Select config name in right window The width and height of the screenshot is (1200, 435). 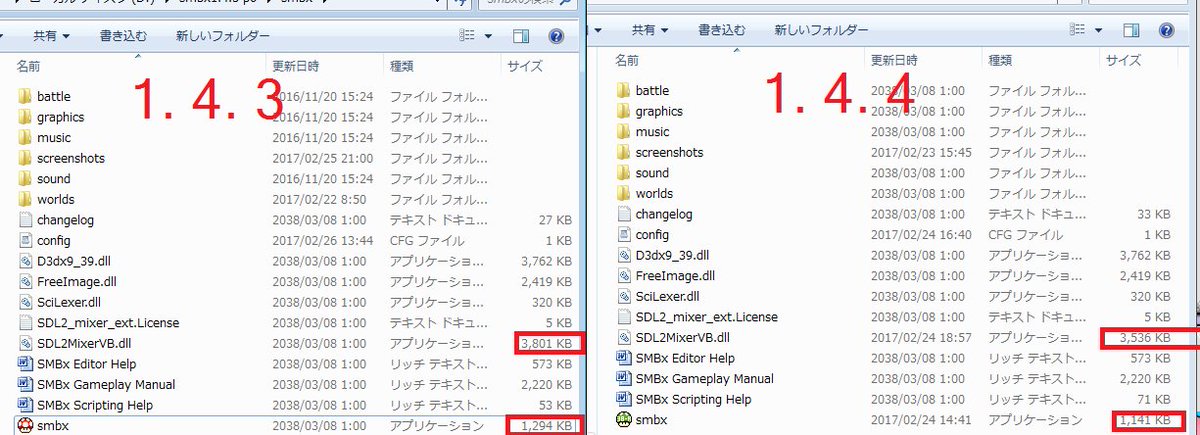[x=652, y=235]
